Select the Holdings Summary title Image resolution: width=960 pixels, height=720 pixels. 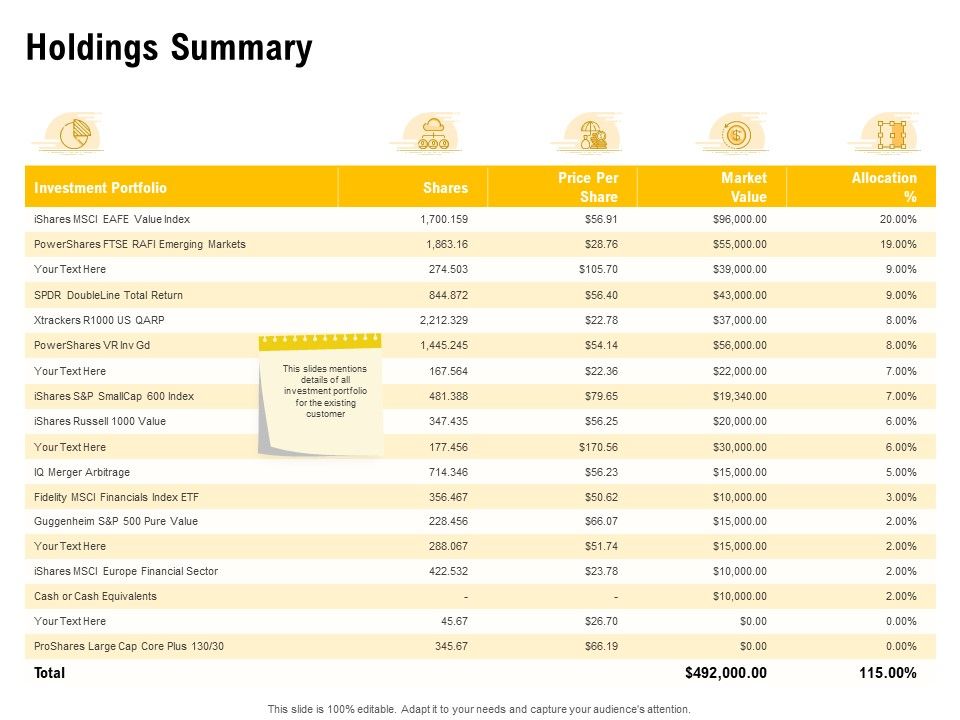click(x=169, y=48)
